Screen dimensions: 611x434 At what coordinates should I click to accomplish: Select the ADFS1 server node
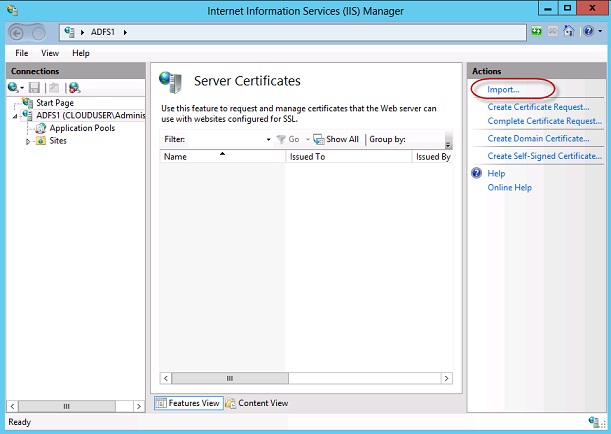[90, 115]
